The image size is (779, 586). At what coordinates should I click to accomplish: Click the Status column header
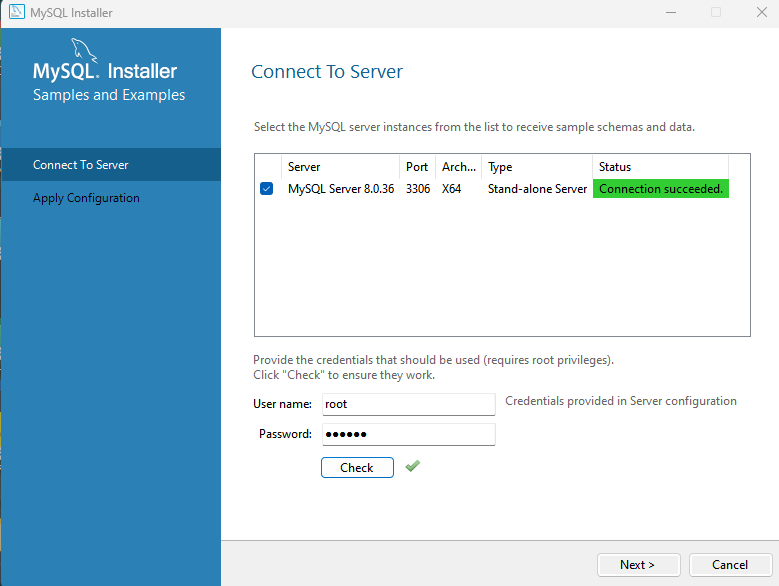[660, 167]
